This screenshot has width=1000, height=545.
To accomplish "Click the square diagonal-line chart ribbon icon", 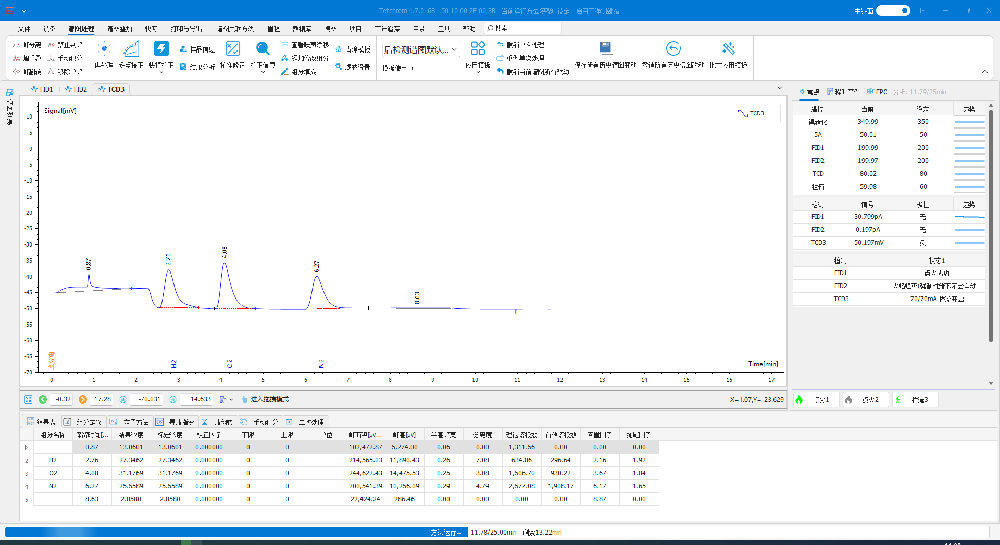I will tap(233, 49).
